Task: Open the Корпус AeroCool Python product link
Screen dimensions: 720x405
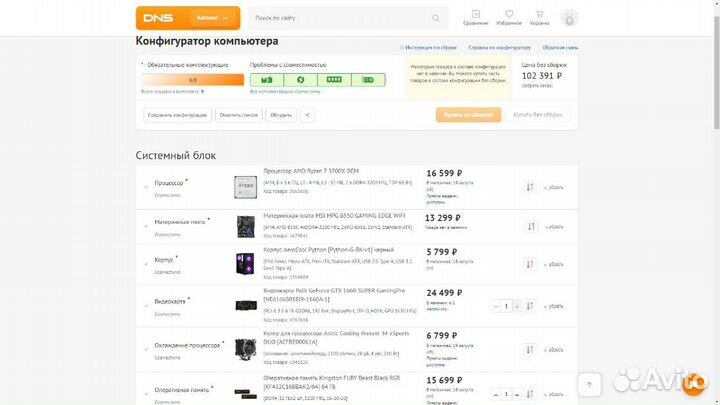Action: (328, 250)
